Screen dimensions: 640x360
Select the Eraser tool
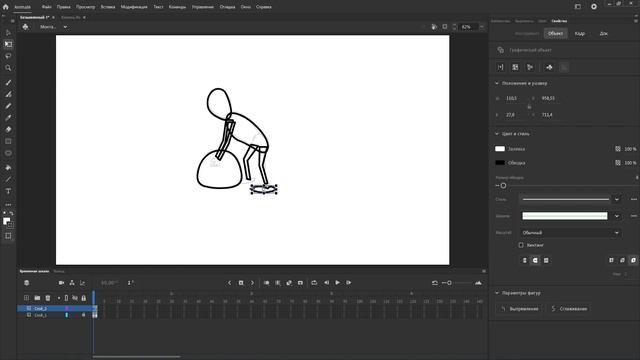pyautogui.click(x=8, y=129)
